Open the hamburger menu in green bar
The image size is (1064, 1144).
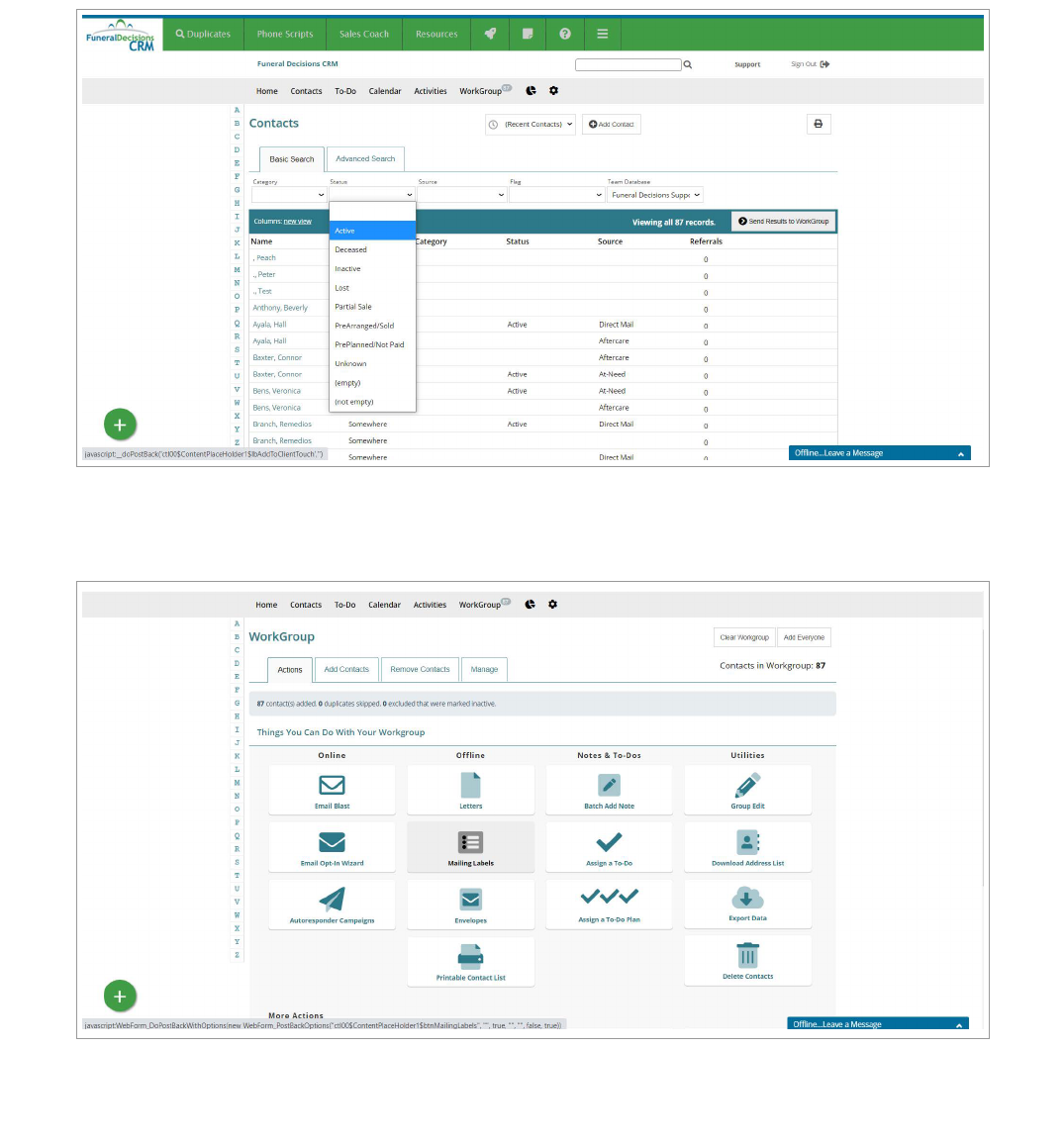(x=602, y=34)
